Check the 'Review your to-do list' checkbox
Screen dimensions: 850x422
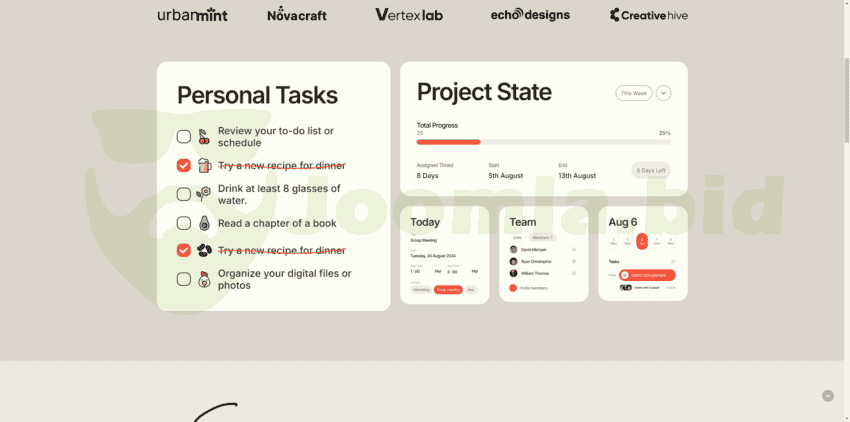[184, 137]
